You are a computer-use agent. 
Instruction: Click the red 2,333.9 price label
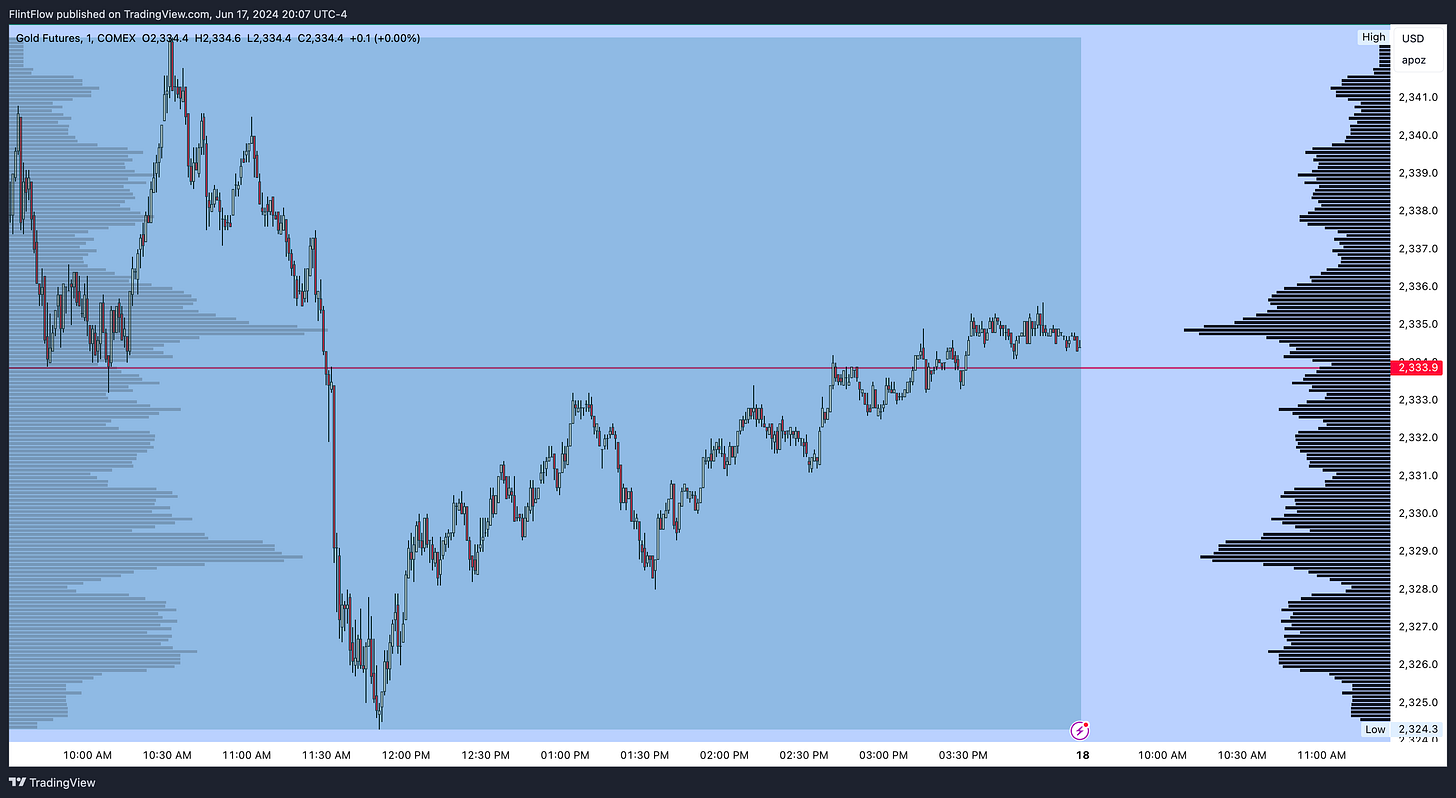pos(1418,368)
